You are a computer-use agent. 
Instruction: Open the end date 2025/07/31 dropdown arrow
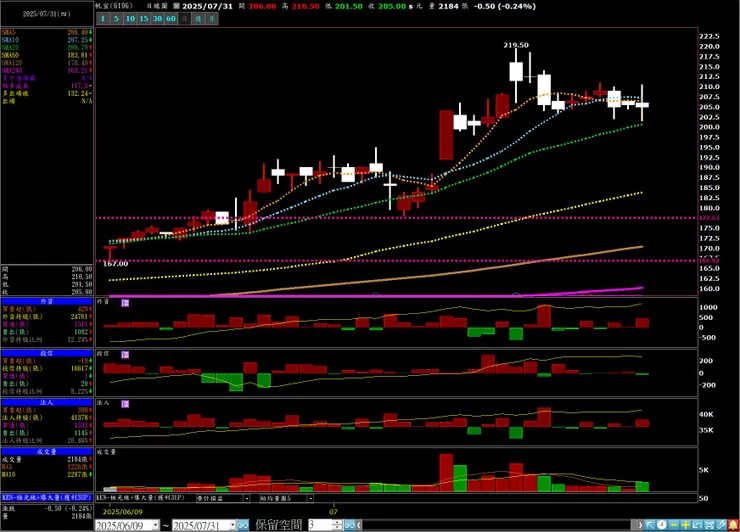coord(232,525)
